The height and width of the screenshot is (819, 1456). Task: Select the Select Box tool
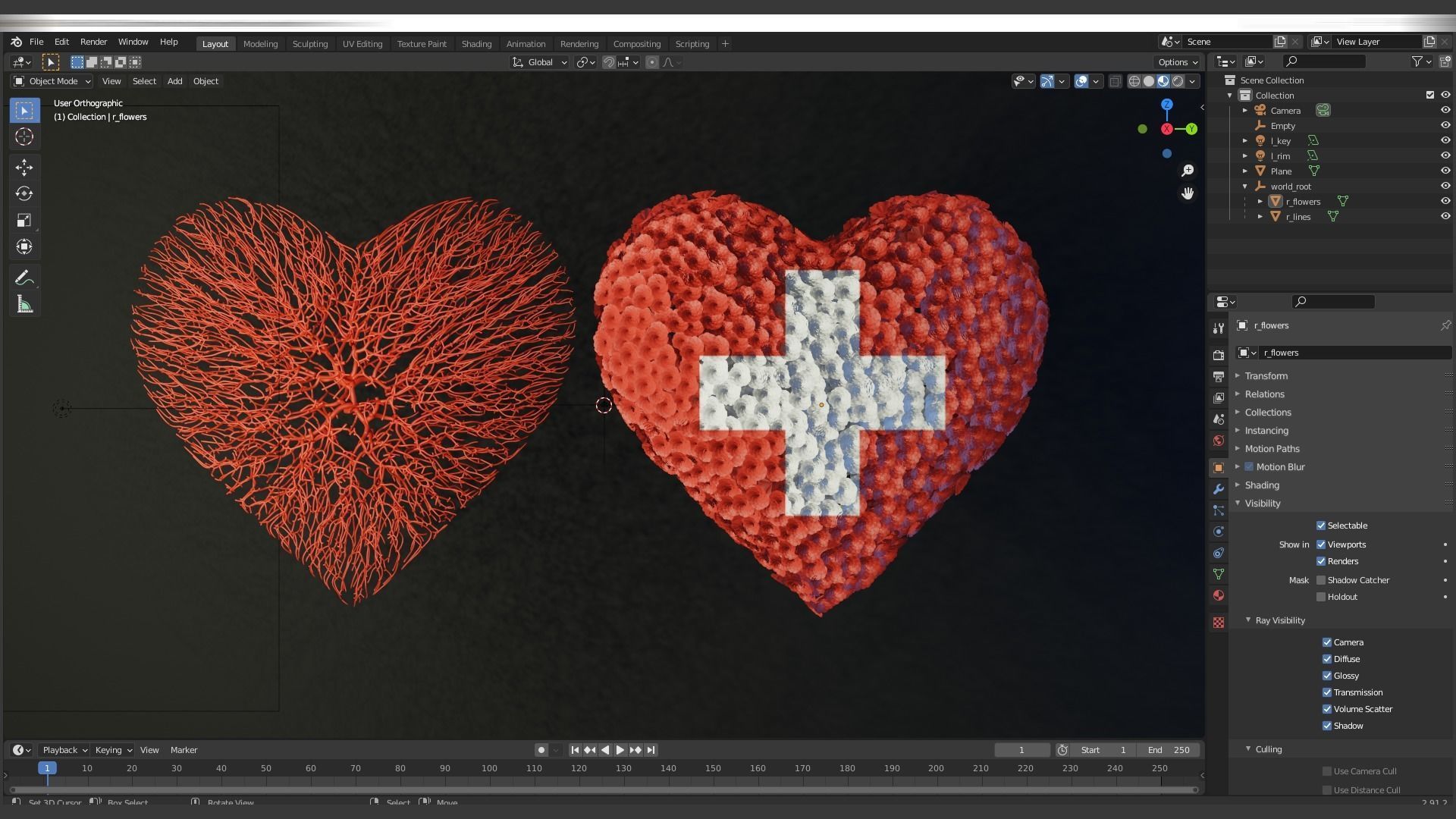coord(24,111)
